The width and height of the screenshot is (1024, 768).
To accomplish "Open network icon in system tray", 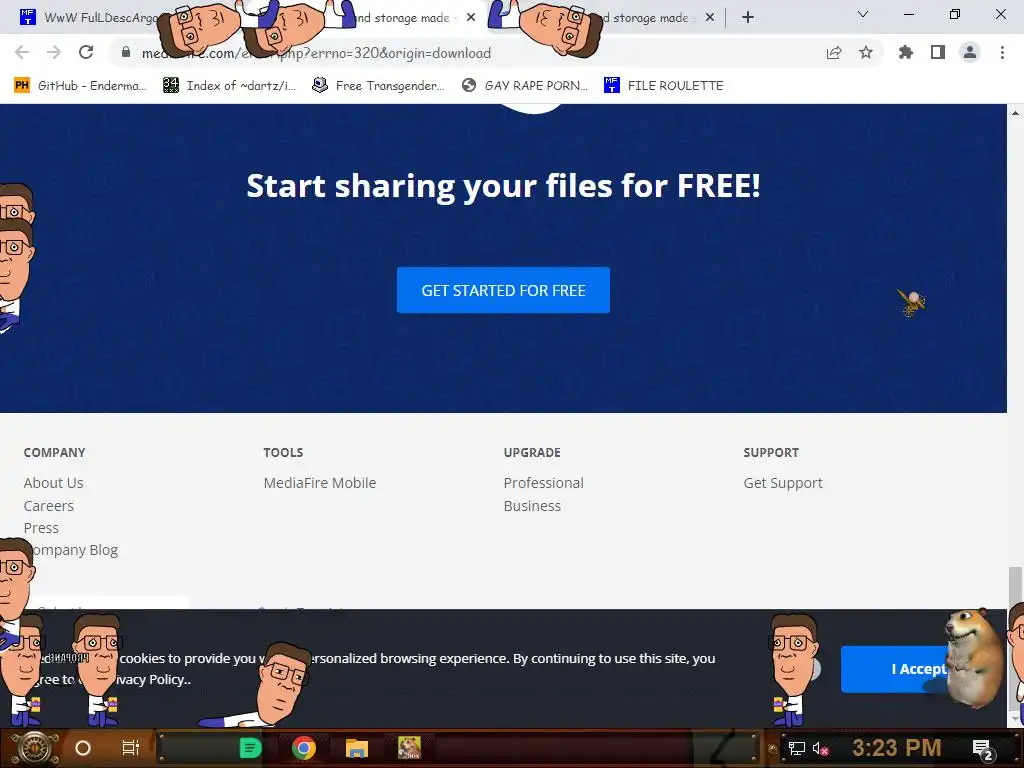I will point(796,748).
